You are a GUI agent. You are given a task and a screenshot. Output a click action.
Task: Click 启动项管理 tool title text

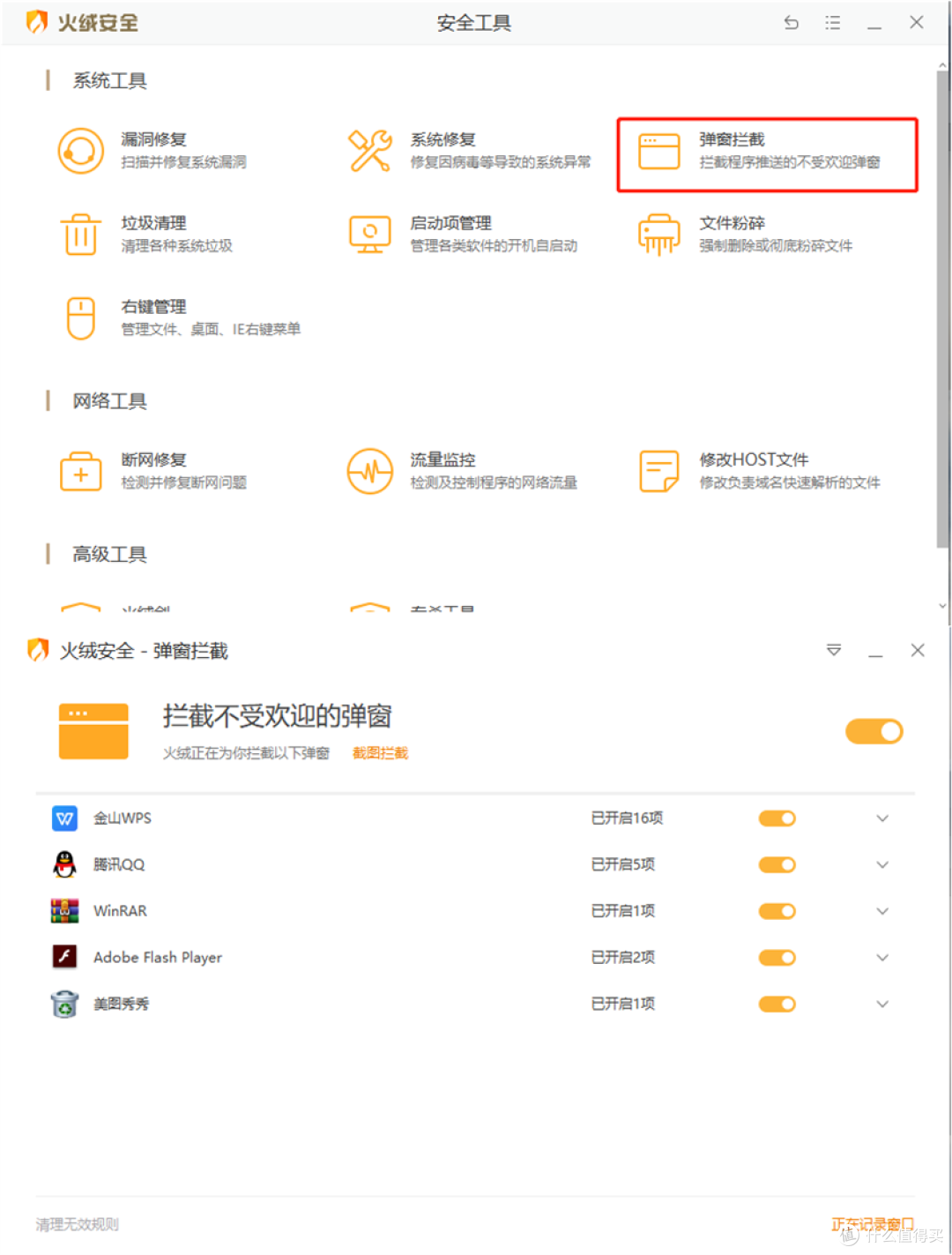450,223
